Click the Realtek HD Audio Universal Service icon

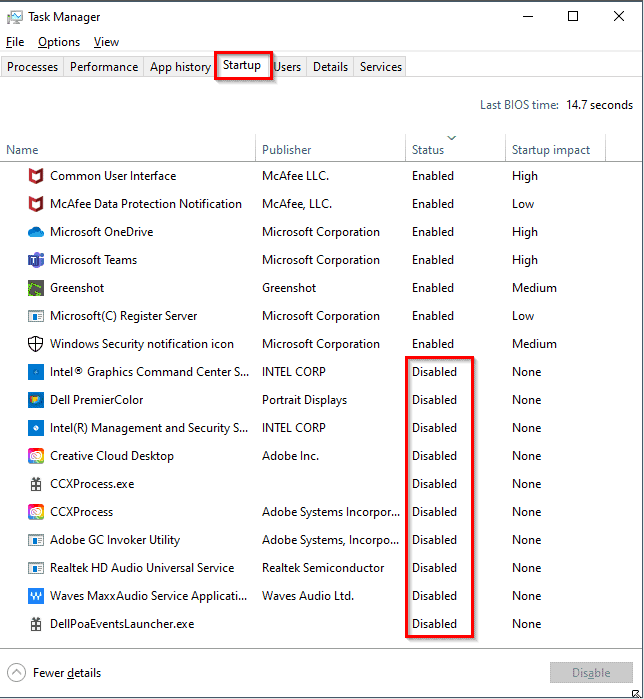click(36, 568)
